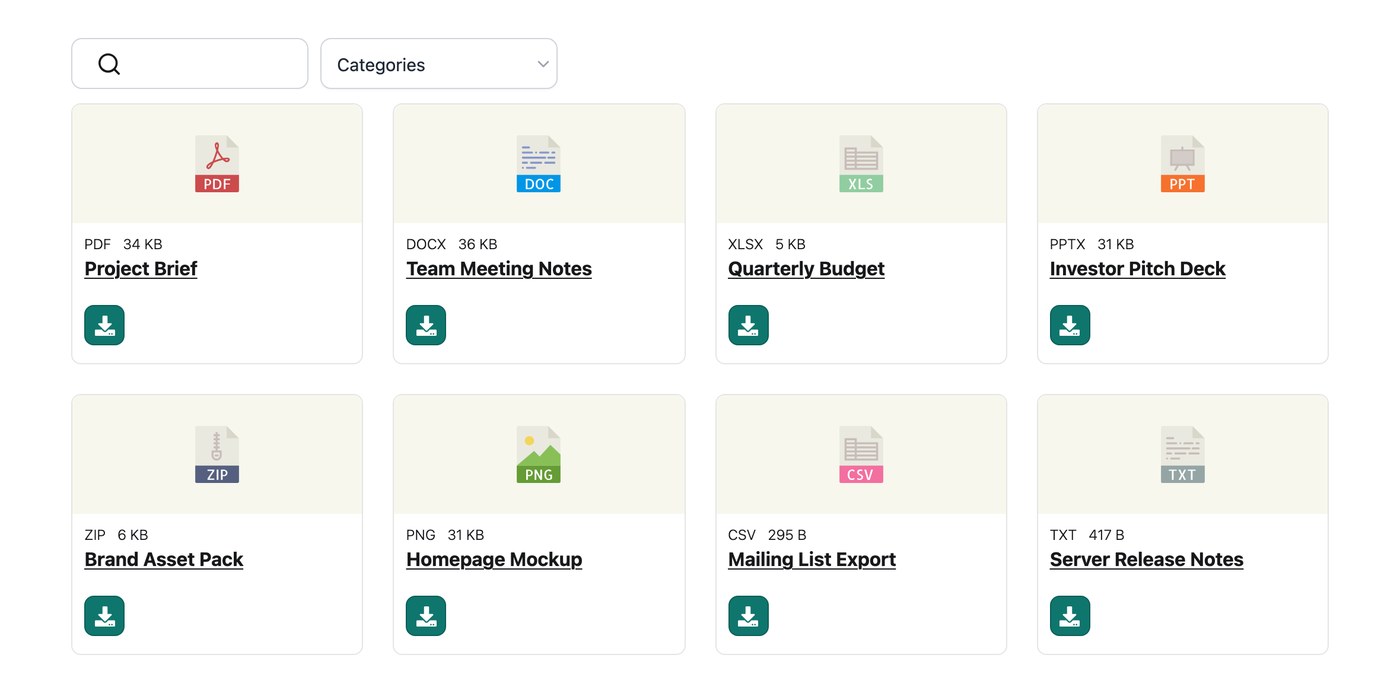Click the 'CSV 295 B' file info text

tap(767, 535)
